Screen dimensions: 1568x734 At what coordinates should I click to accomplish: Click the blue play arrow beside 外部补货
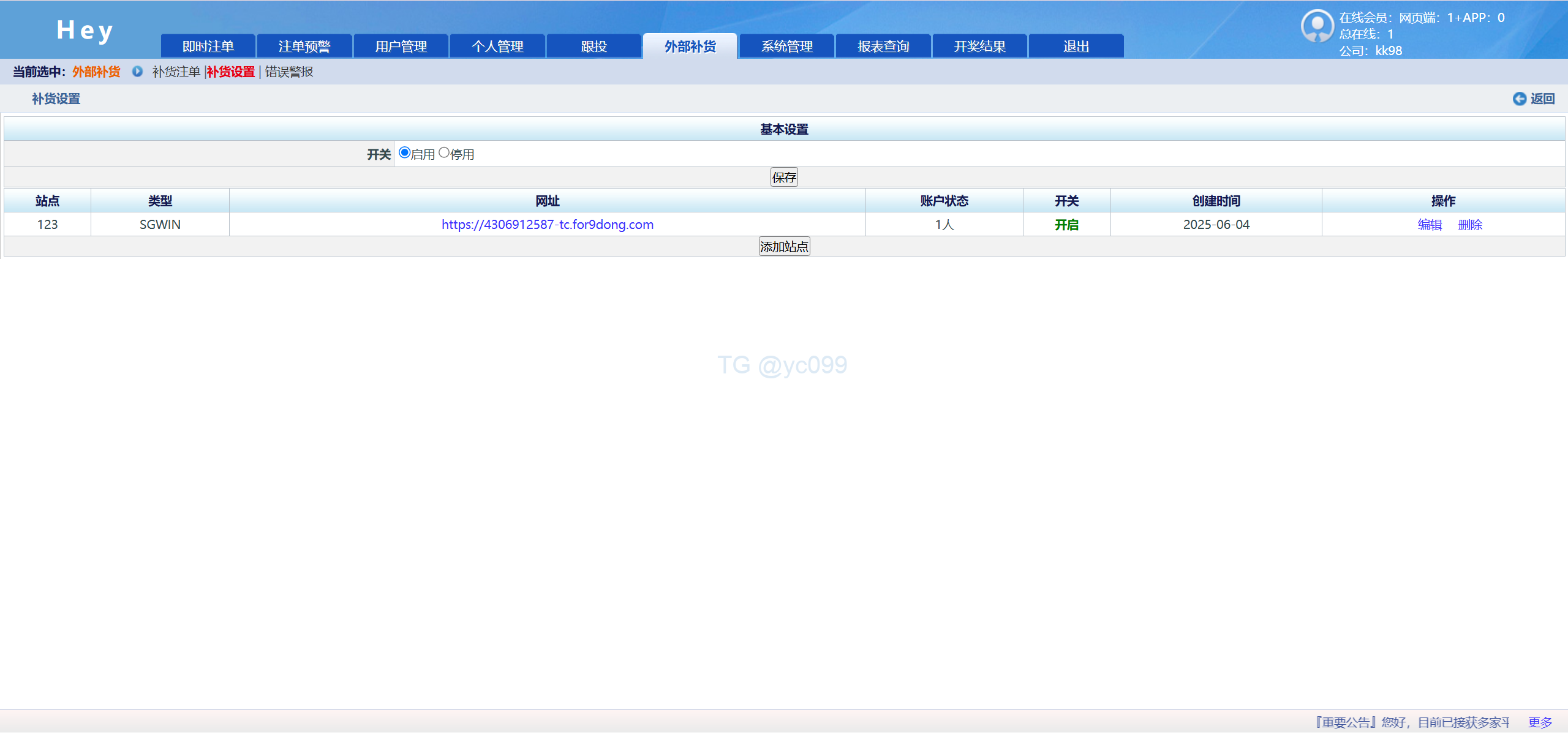(137, 72)
